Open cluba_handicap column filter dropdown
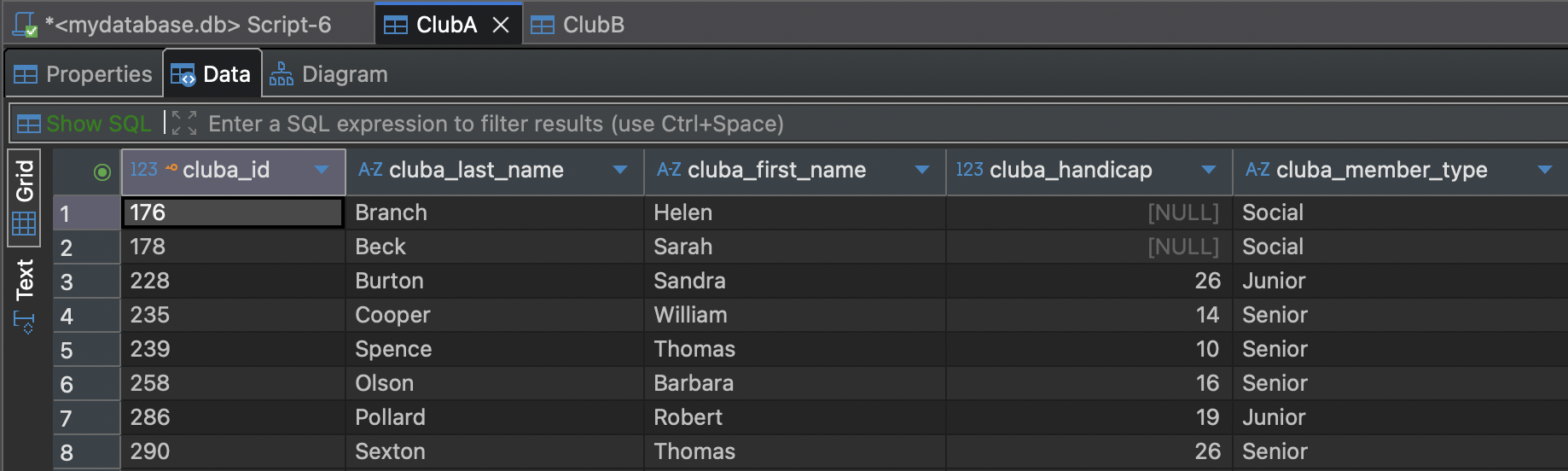Screen dimensions: 1568x471 1208,170
